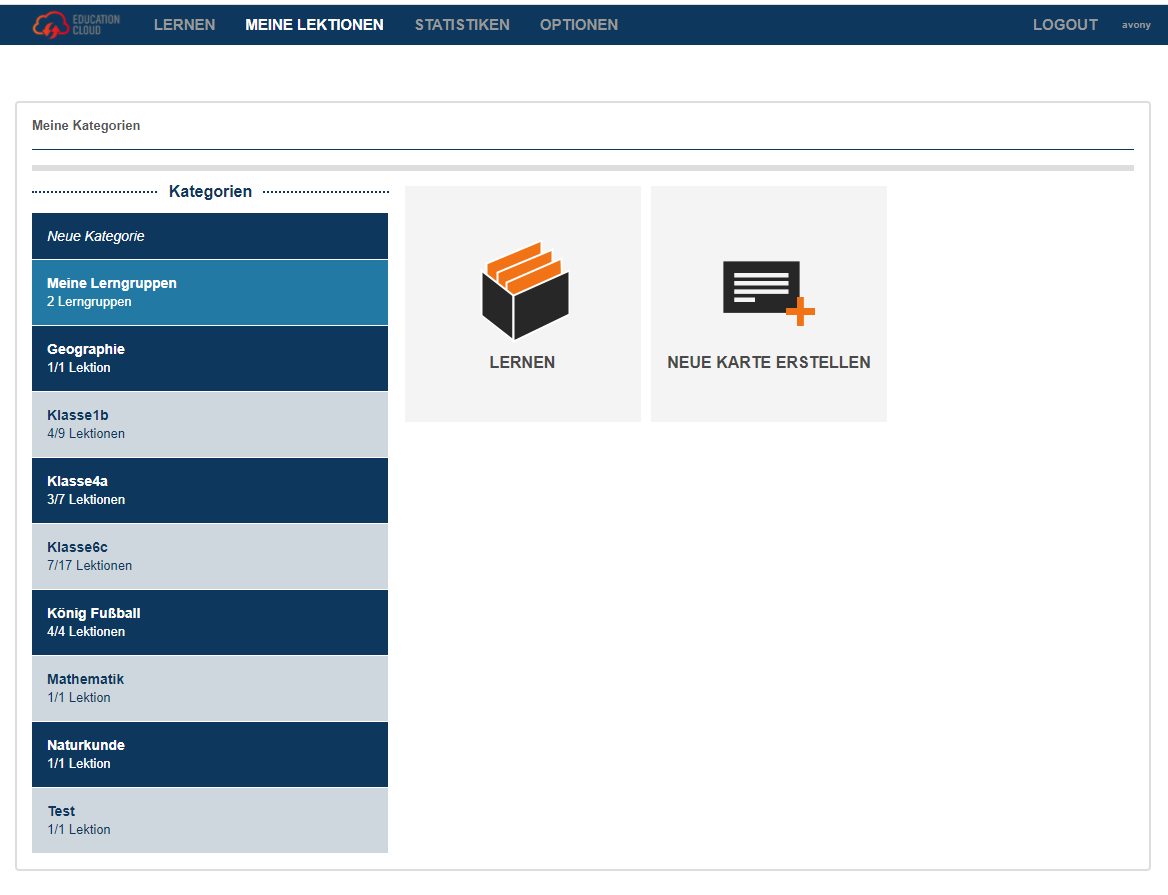Expand the Geographie category
1168x895 pixels.
210,358
